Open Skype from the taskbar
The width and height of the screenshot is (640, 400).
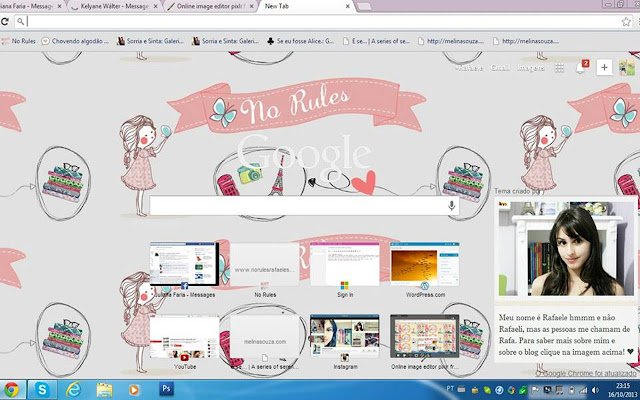coord(42,390)
